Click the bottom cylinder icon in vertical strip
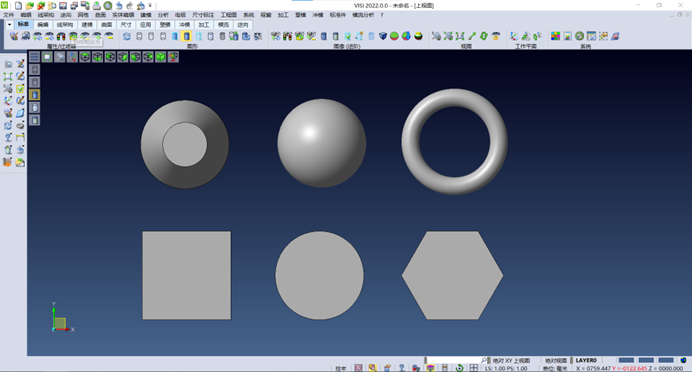 click(x=34, y=120)
